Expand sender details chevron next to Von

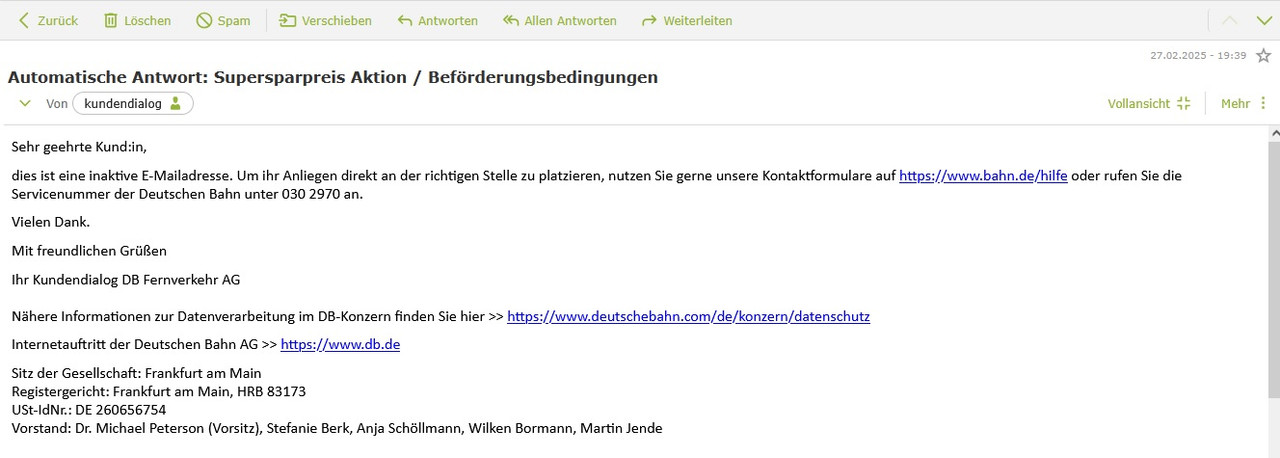25,103
